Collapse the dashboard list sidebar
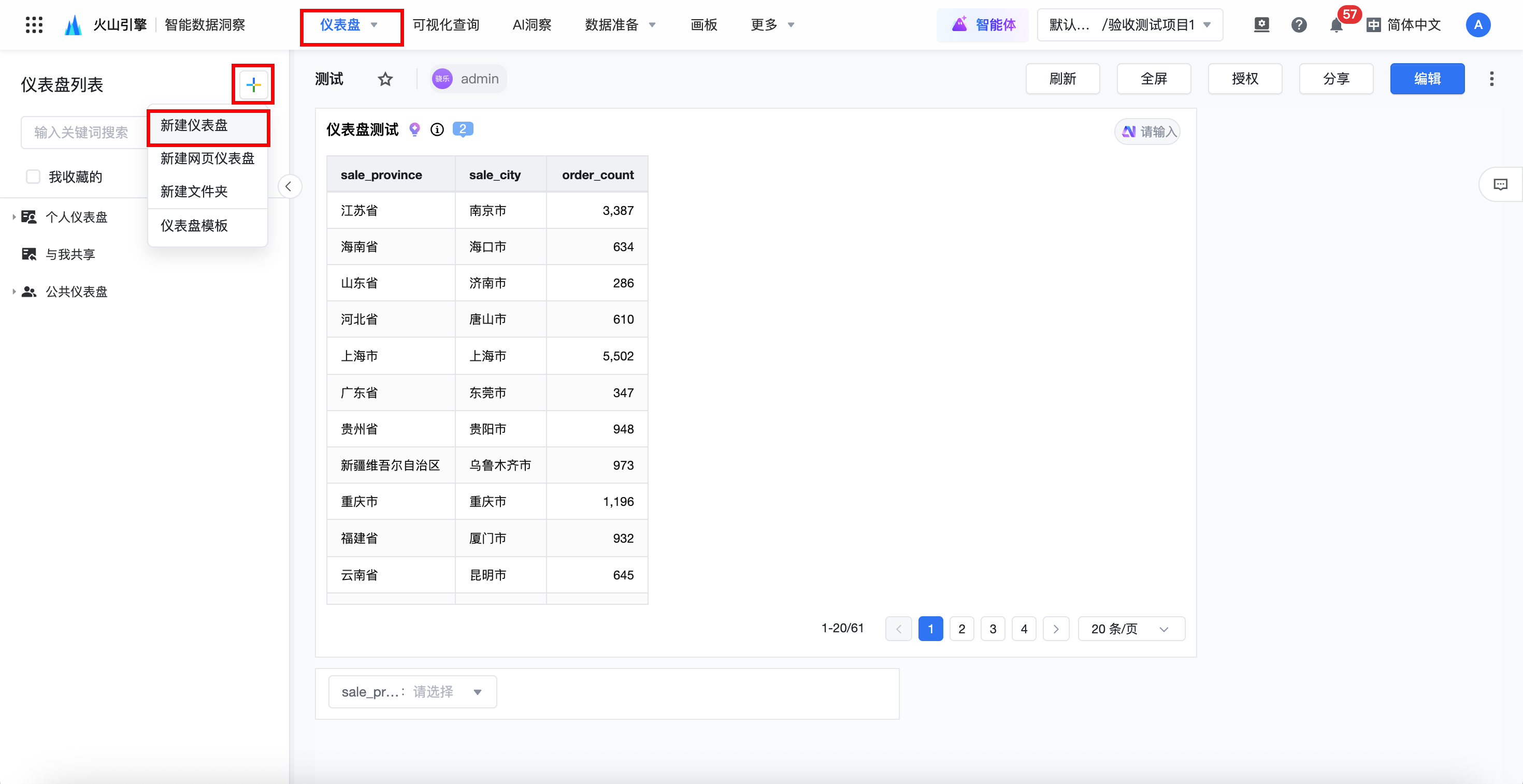This screenshot has height=784, width=1523. 289,187
